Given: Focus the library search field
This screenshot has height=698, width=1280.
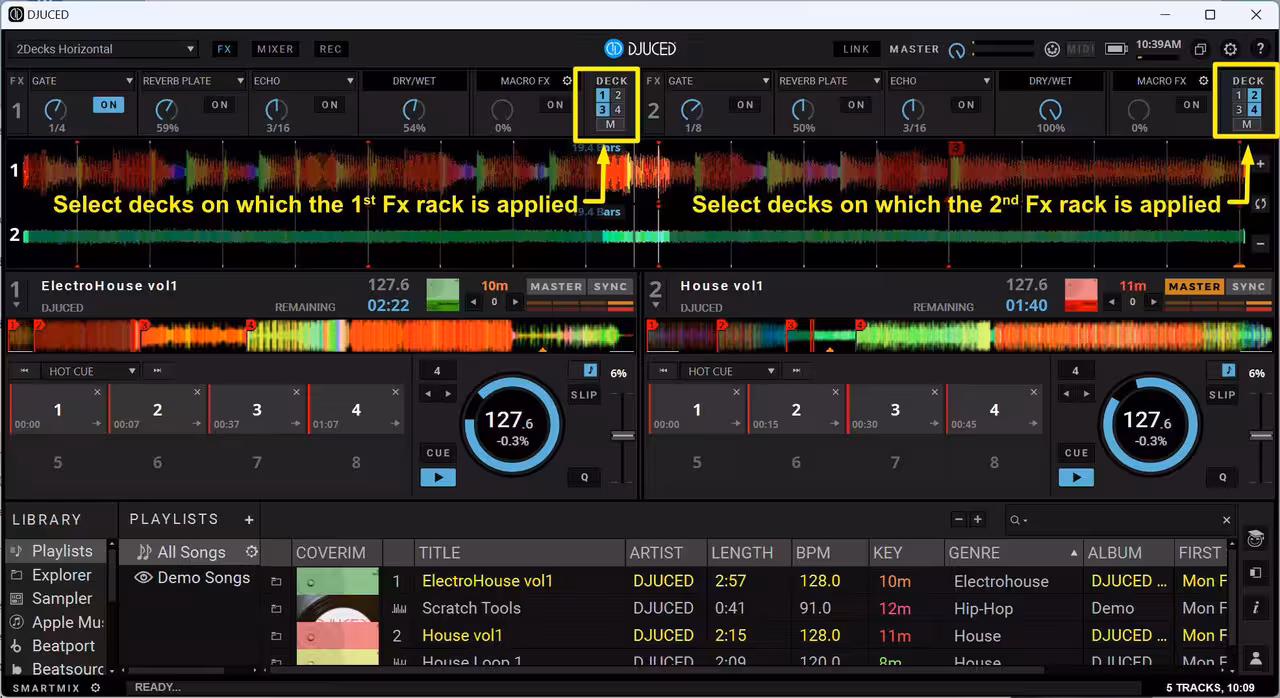Looking at the screenshot, I should pos(1119,520).
